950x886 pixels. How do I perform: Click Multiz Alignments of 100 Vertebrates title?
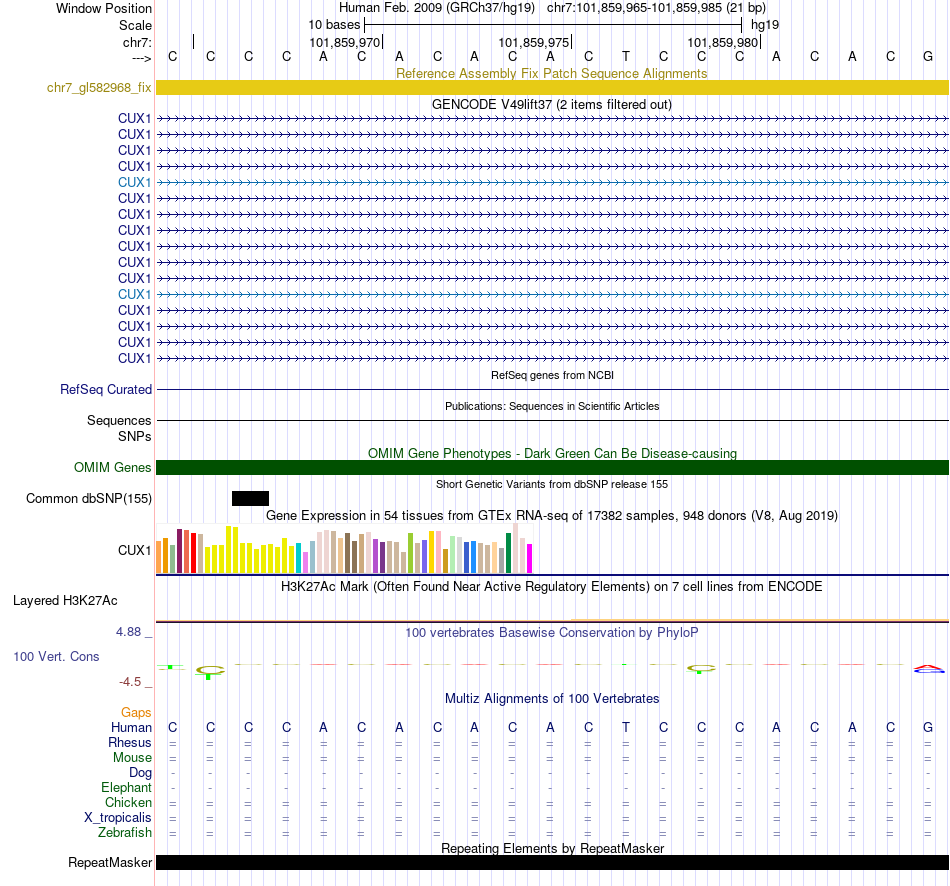pos(552,698)
